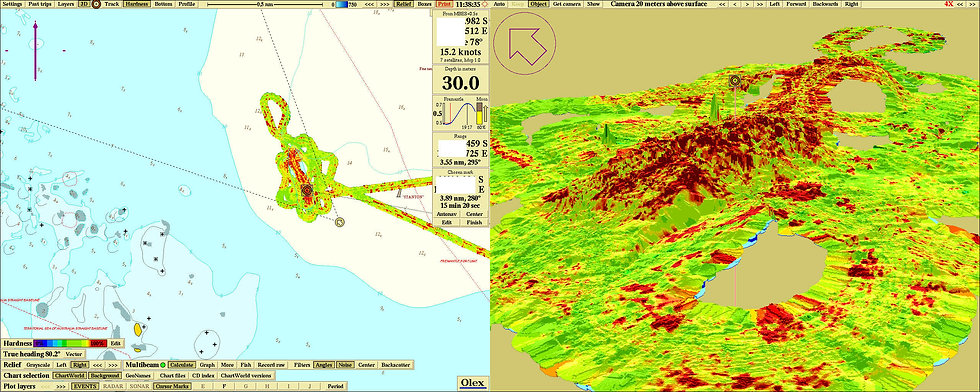
Task: Enable Auto camera mode
Action: 500,4
